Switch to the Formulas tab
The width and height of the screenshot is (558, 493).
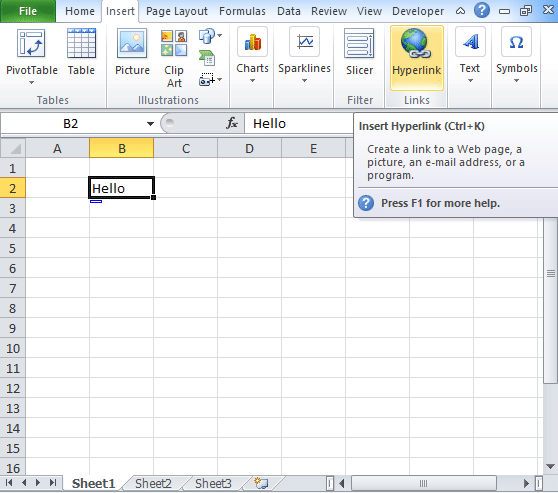click(242, 11)
